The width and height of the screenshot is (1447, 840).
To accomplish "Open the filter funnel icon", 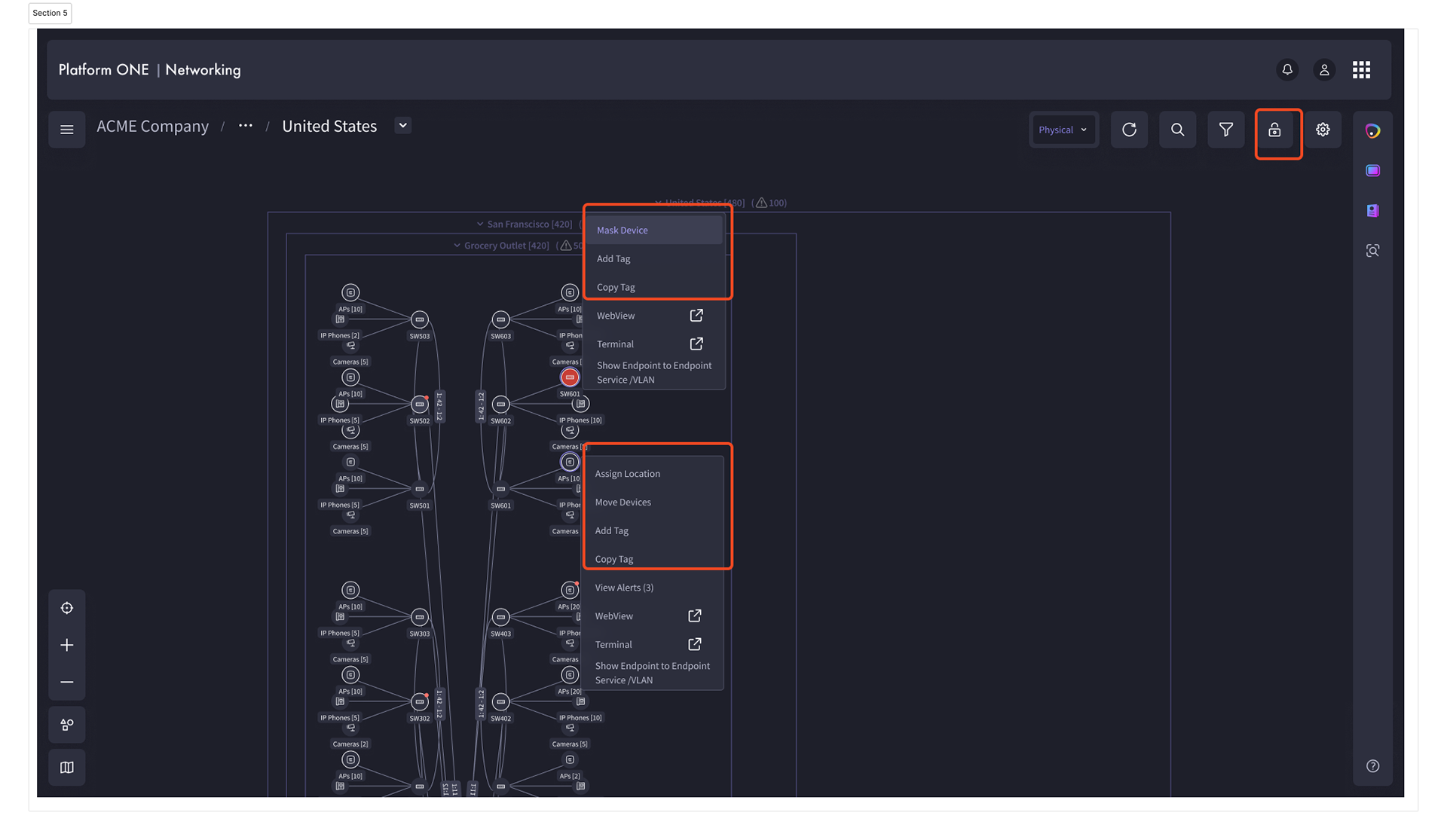I will coord(1226,130).
